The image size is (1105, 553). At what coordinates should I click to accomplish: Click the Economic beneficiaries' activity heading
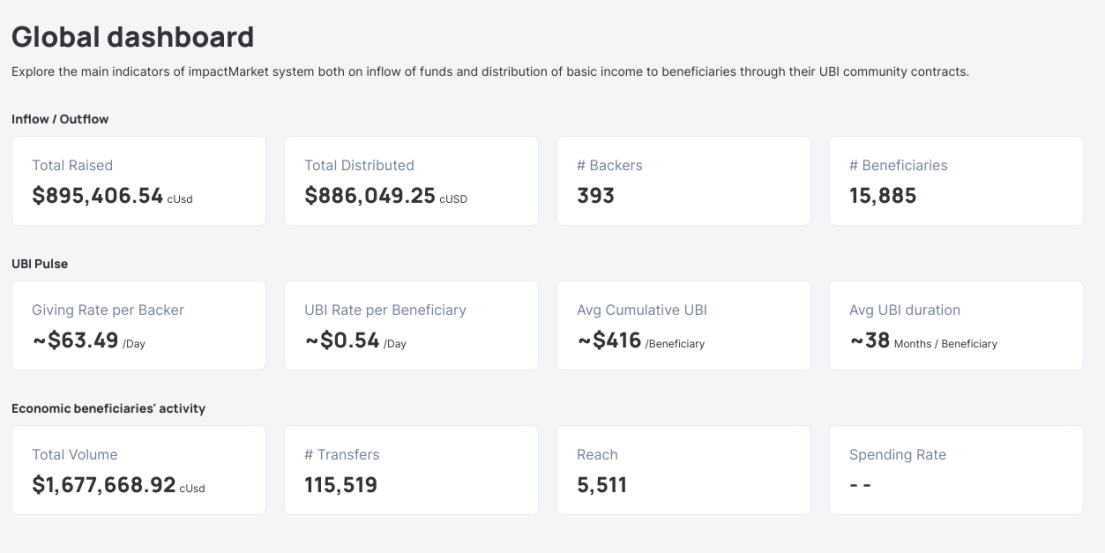(108, 408)
